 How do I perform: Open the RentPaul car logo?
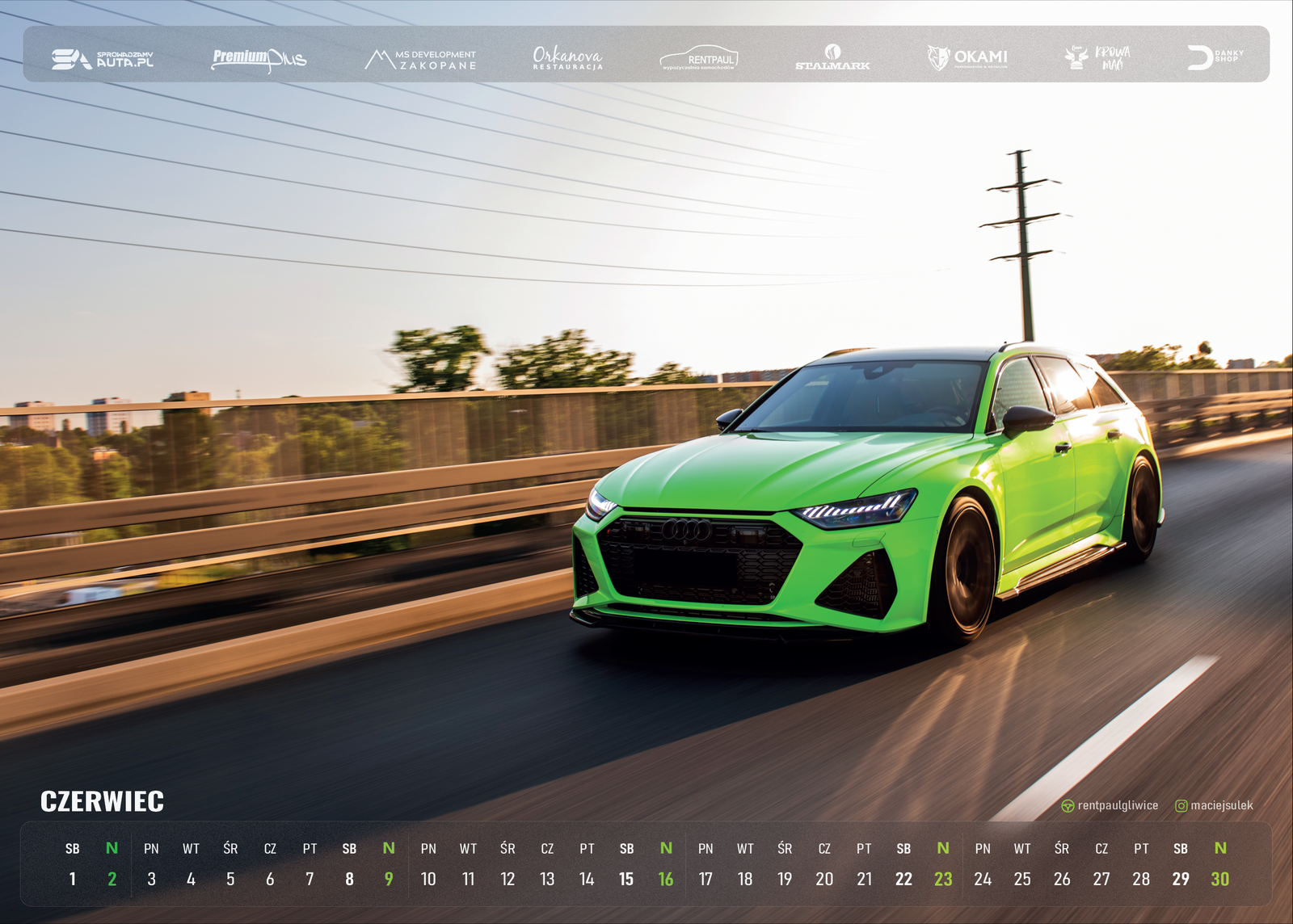699,58
